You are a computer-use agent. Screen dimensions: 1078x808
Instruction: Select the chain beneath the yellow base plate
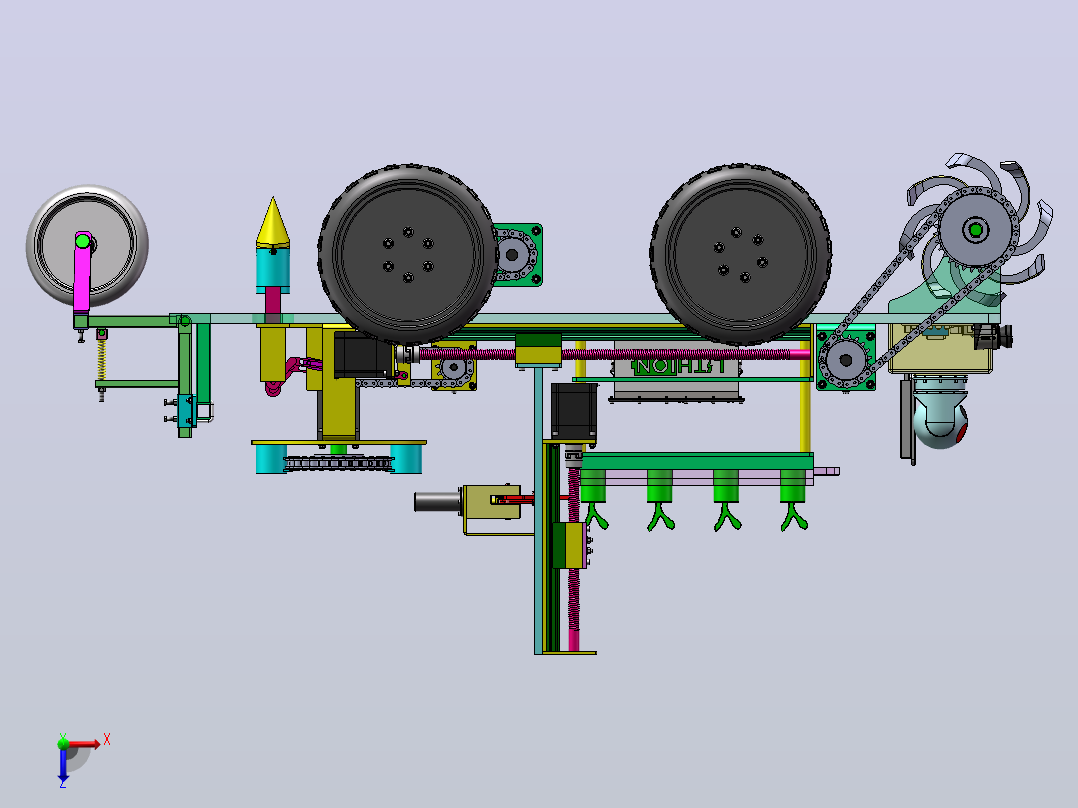tap(338, 463)
